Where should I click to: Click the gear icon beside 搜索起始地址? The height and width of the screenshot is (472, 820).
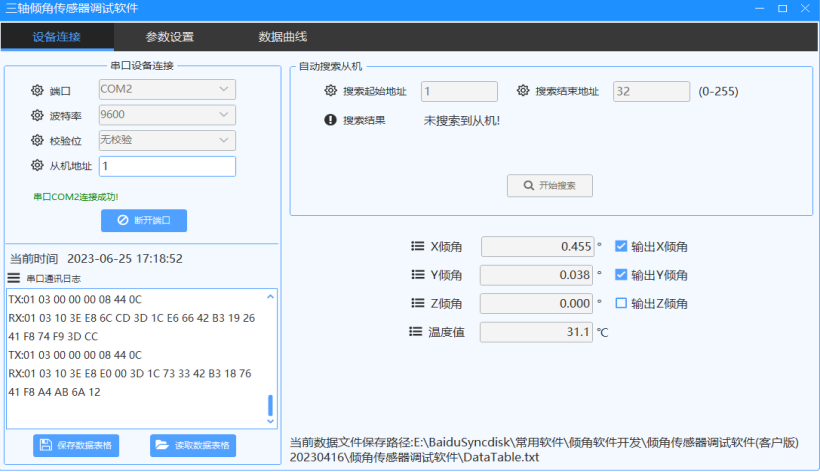pos(331,91)
